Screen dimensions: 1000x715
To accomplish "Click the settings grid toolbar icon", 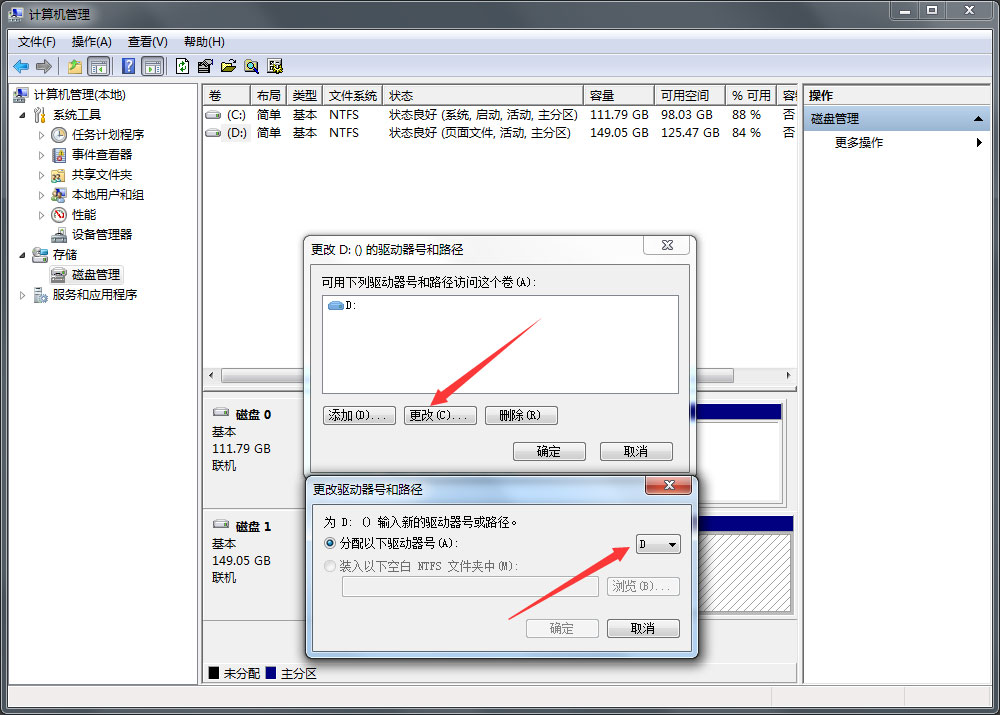I will 275,66.
